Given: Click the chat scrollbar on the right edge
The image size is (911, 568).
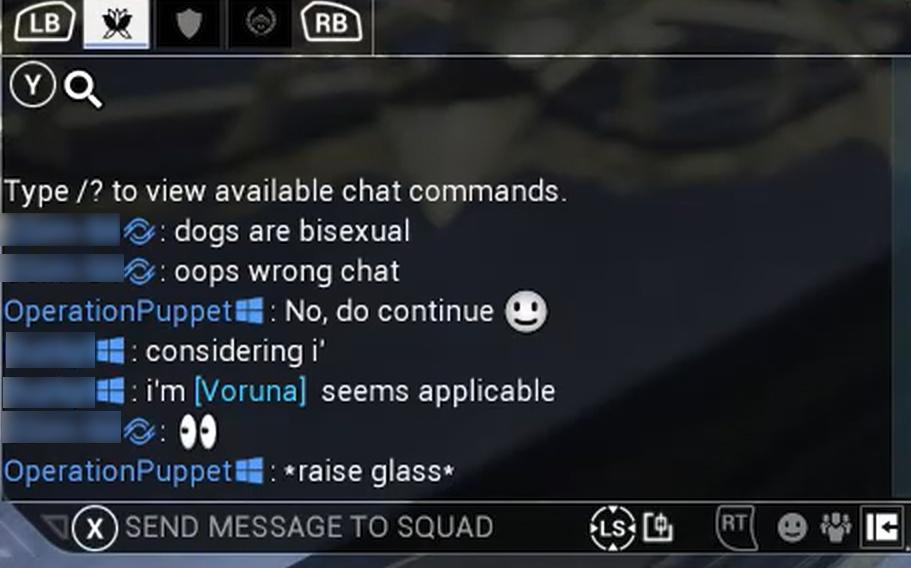Looking at the screenshot, I should point(901,279).
